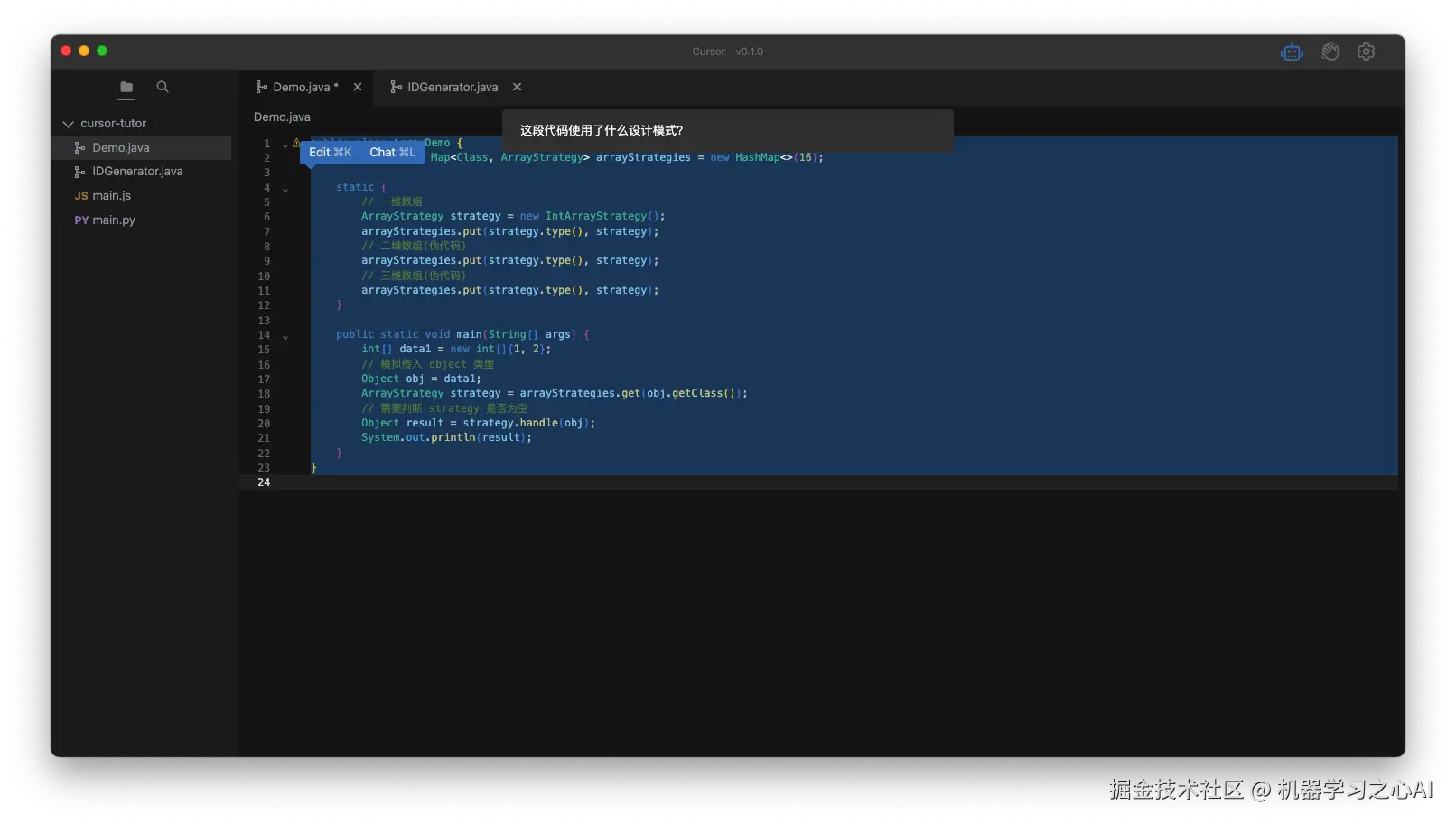Fold the class block at line 1
Screen dimensions: 1456x824
285,145
